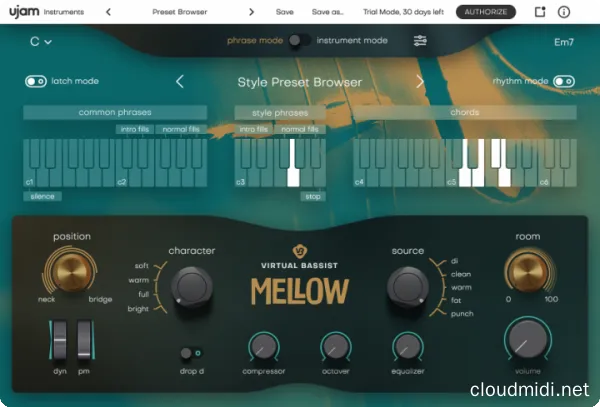Click the silence button

click(41, 197)
